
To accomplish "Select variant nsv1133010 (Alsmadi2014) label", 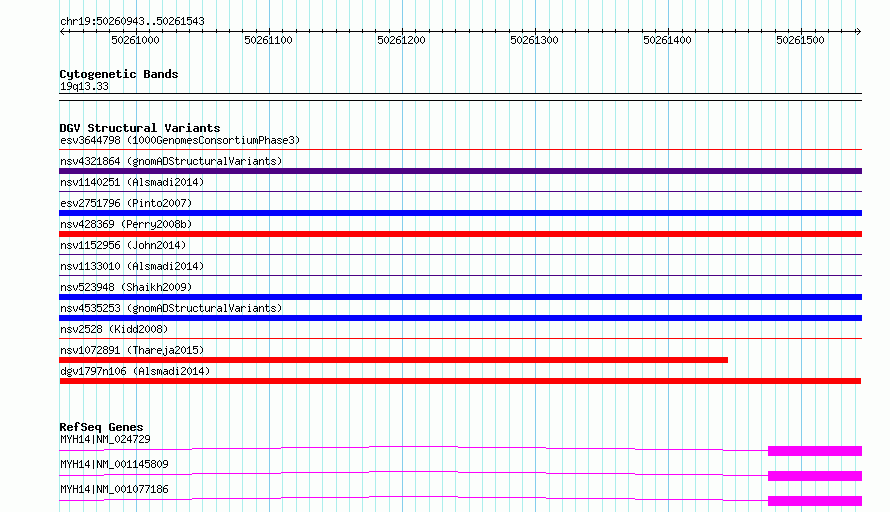I will (x=132, y=266).
